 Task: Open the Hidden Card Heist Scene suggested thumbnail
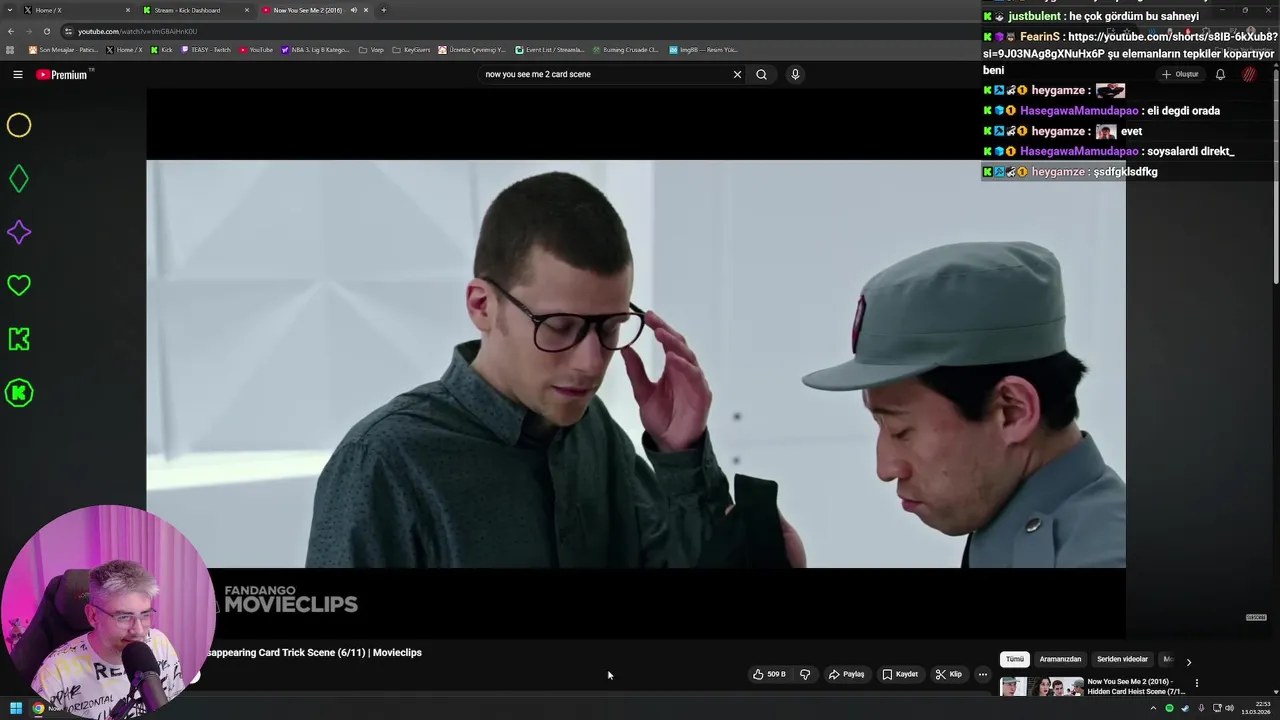[1041, 687]
